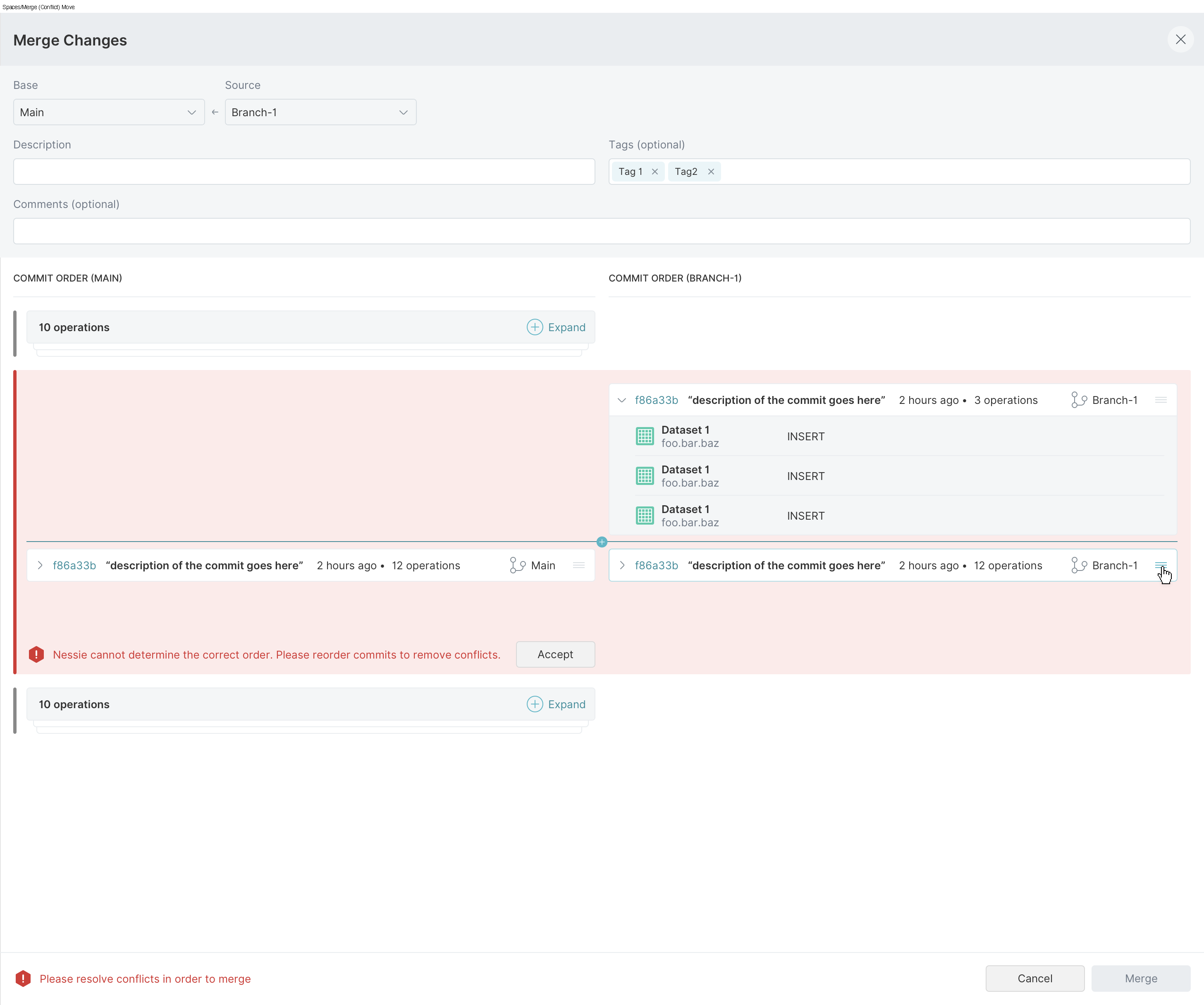1204x1005 pixels.
Task: Click the disabled Merge button
Action: pyautogui.click(x=1140, y=979)
